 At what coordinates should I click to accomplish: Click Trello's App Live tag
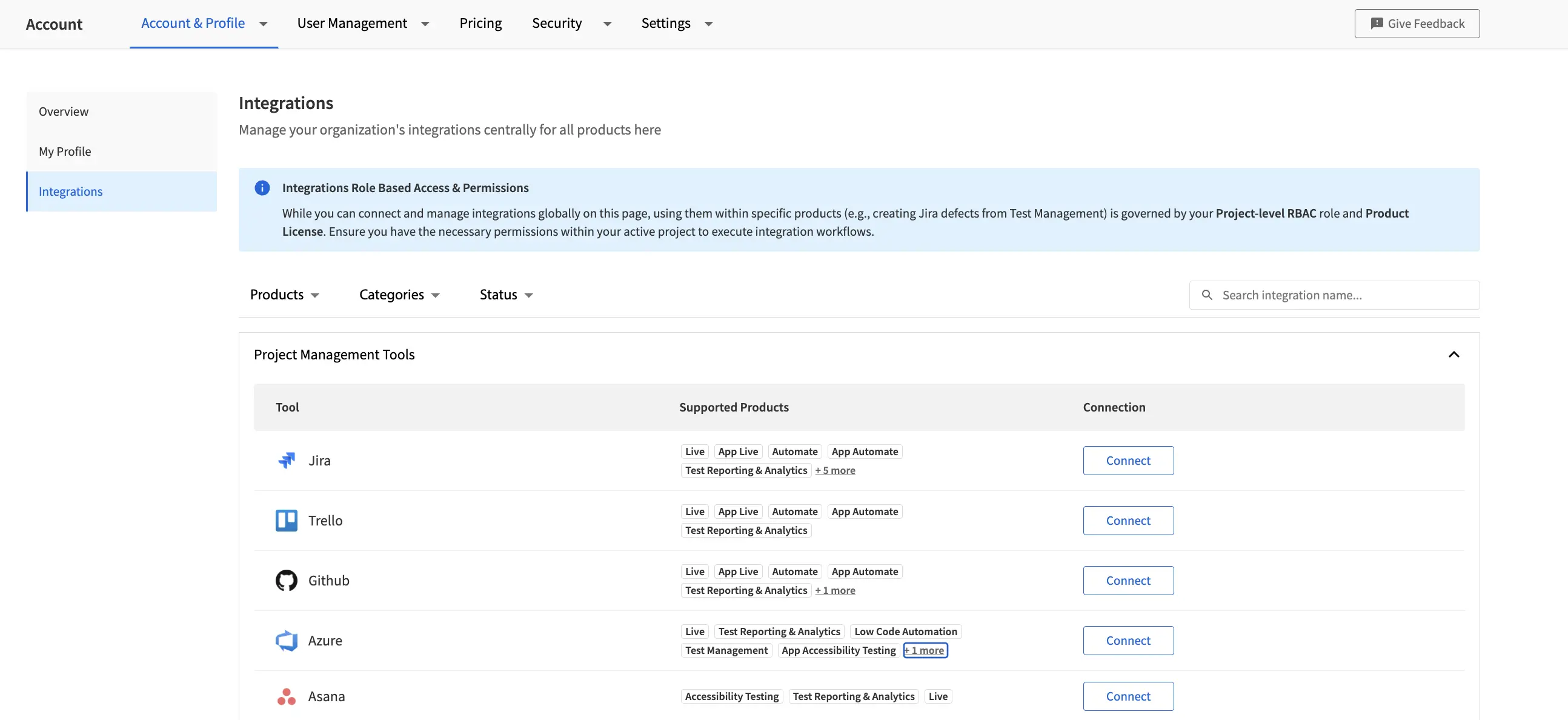pyautogui.click(x=738, y=512)
